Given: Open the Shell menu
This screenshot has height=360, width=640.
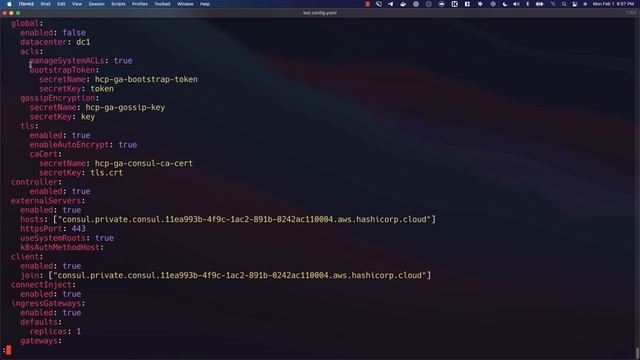Looking at the screenshot, I should pos(46,4).
